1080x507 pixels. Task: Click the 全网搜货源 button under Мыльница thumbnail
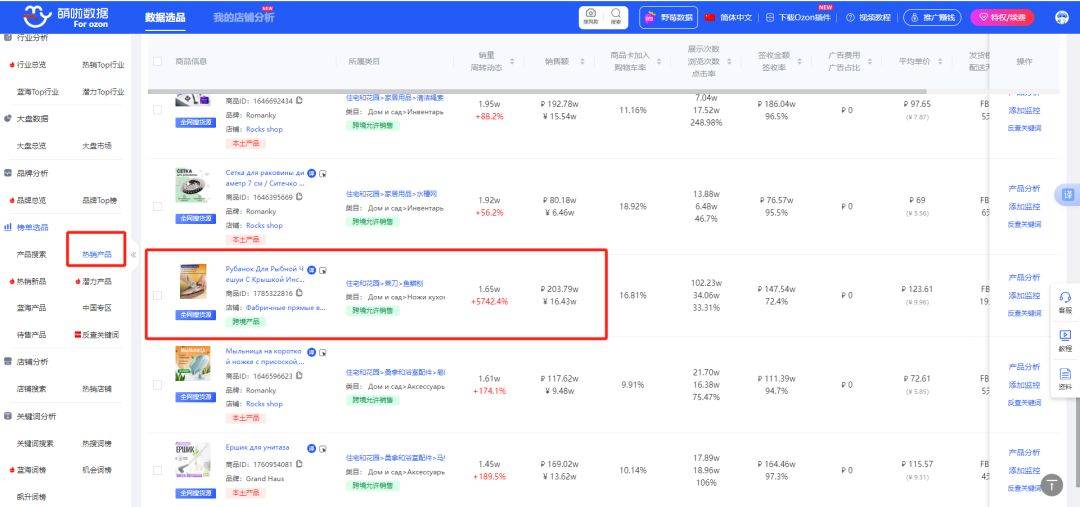[195, 397]
